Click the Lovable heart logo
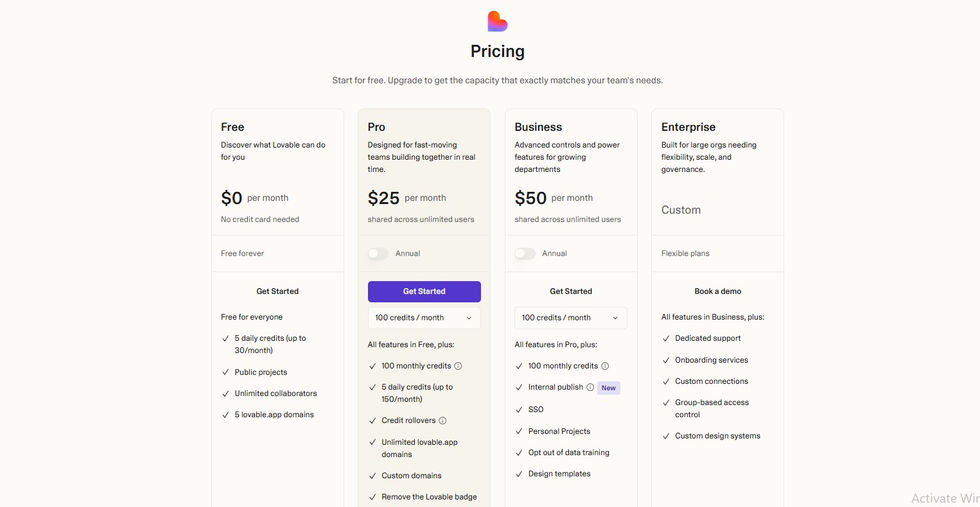This screenshot has height=507, width=980. (x=497, y=21)
